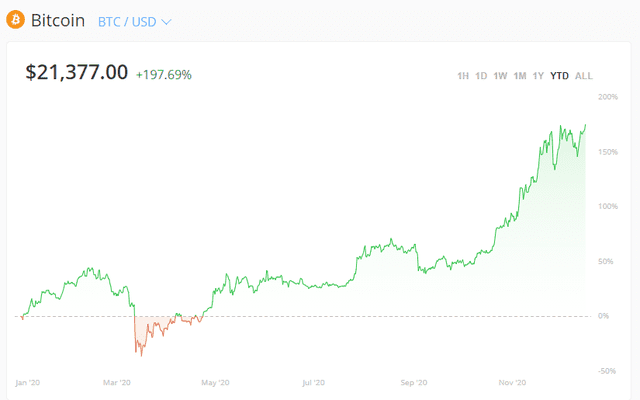Select the 1D time range

(481, 76)
